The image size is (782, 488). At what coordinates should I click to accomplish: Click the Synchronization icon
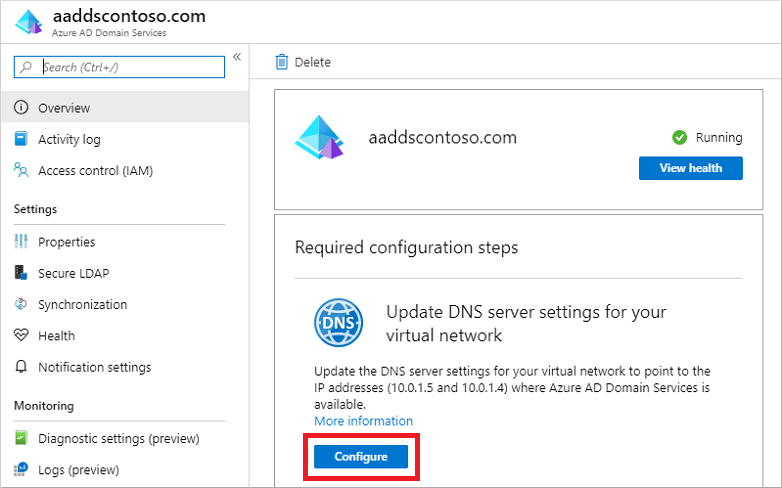pos(21,304)
